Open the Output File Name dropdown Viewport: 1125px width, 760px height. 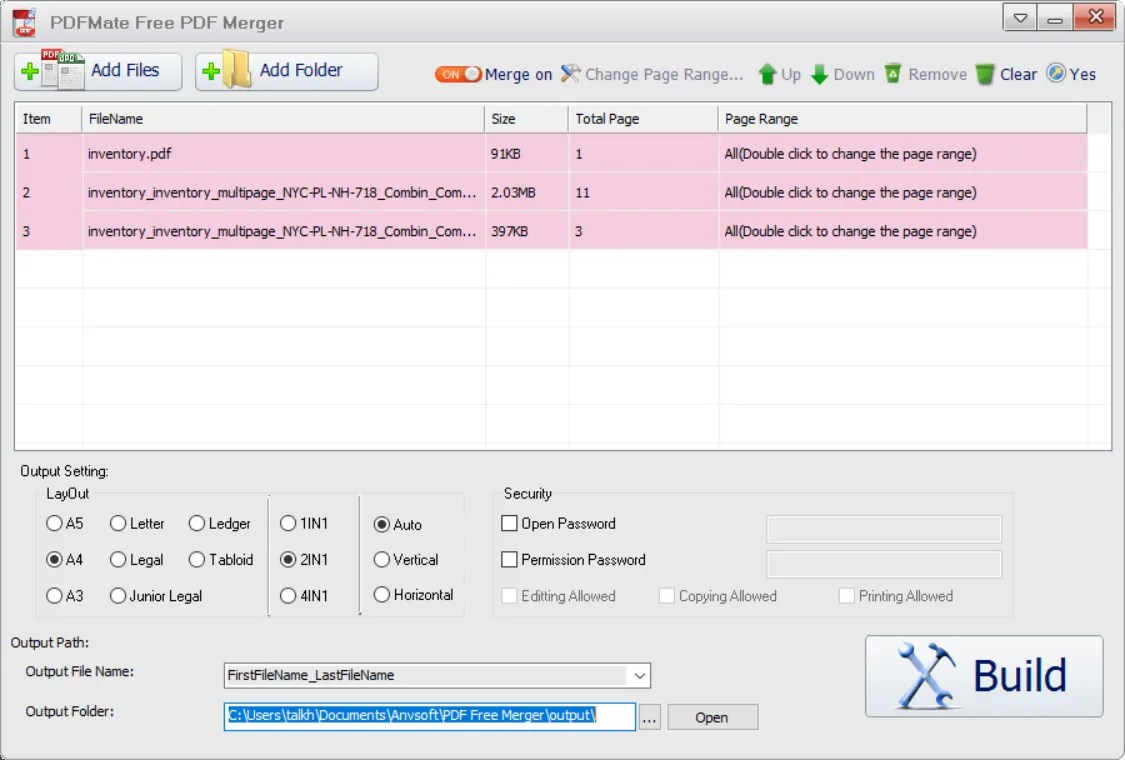point(639,675)
